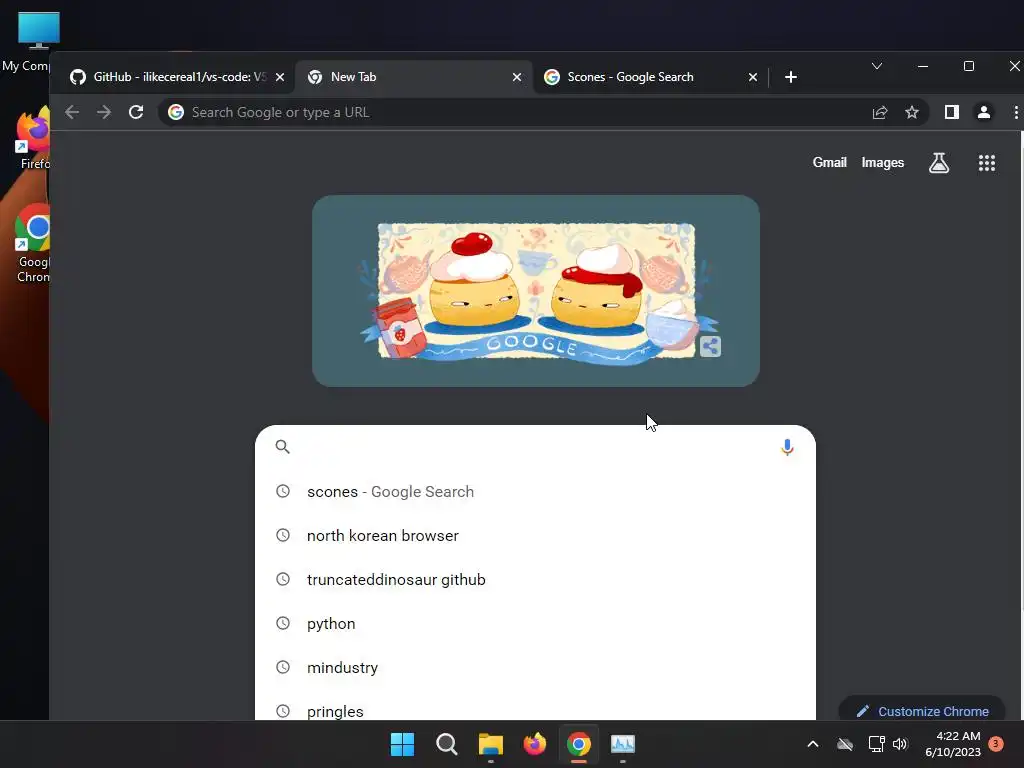Reload the current page

point(136,112)
